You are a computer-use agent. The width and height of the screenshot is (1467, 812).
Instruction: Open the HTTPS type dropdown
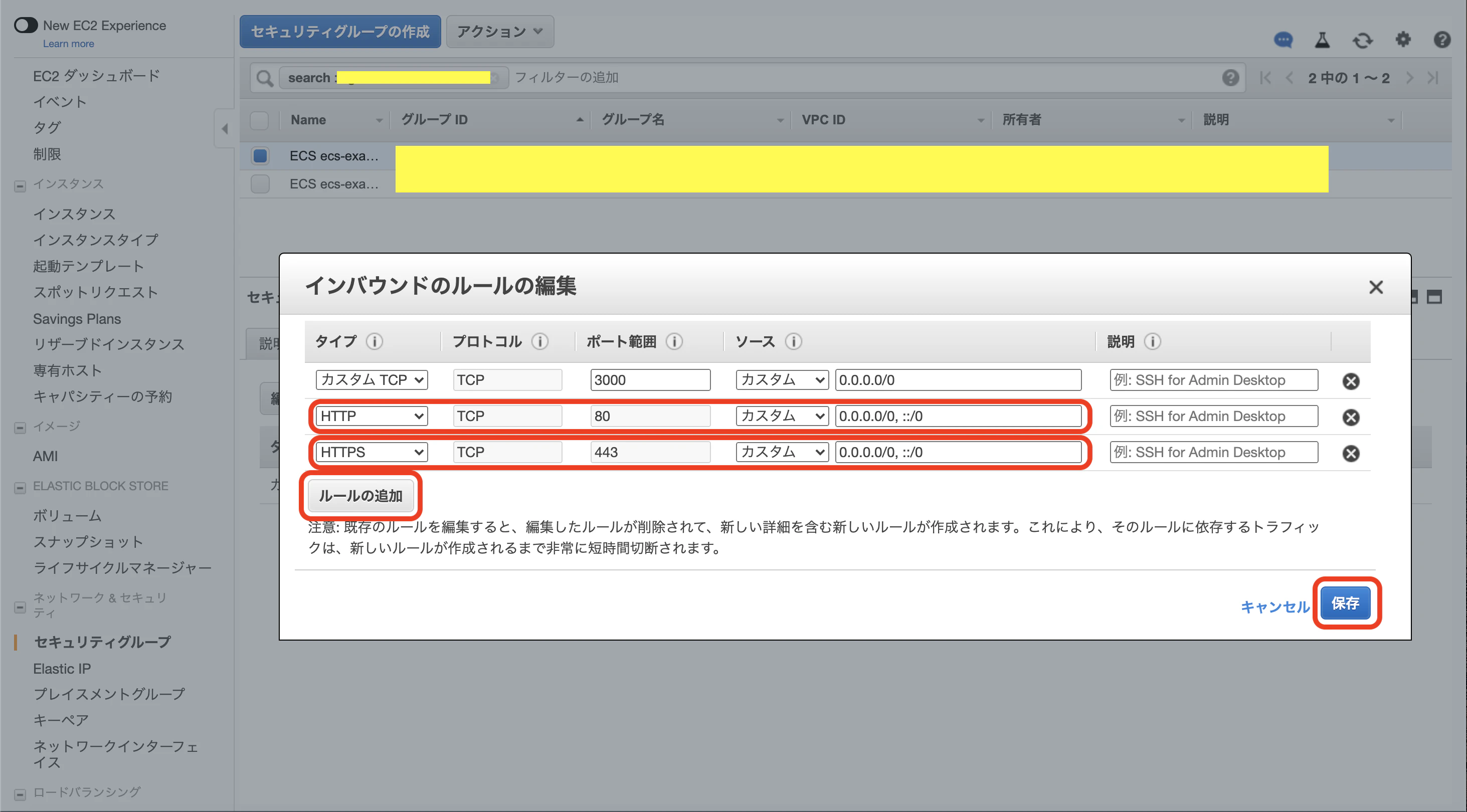372,452
